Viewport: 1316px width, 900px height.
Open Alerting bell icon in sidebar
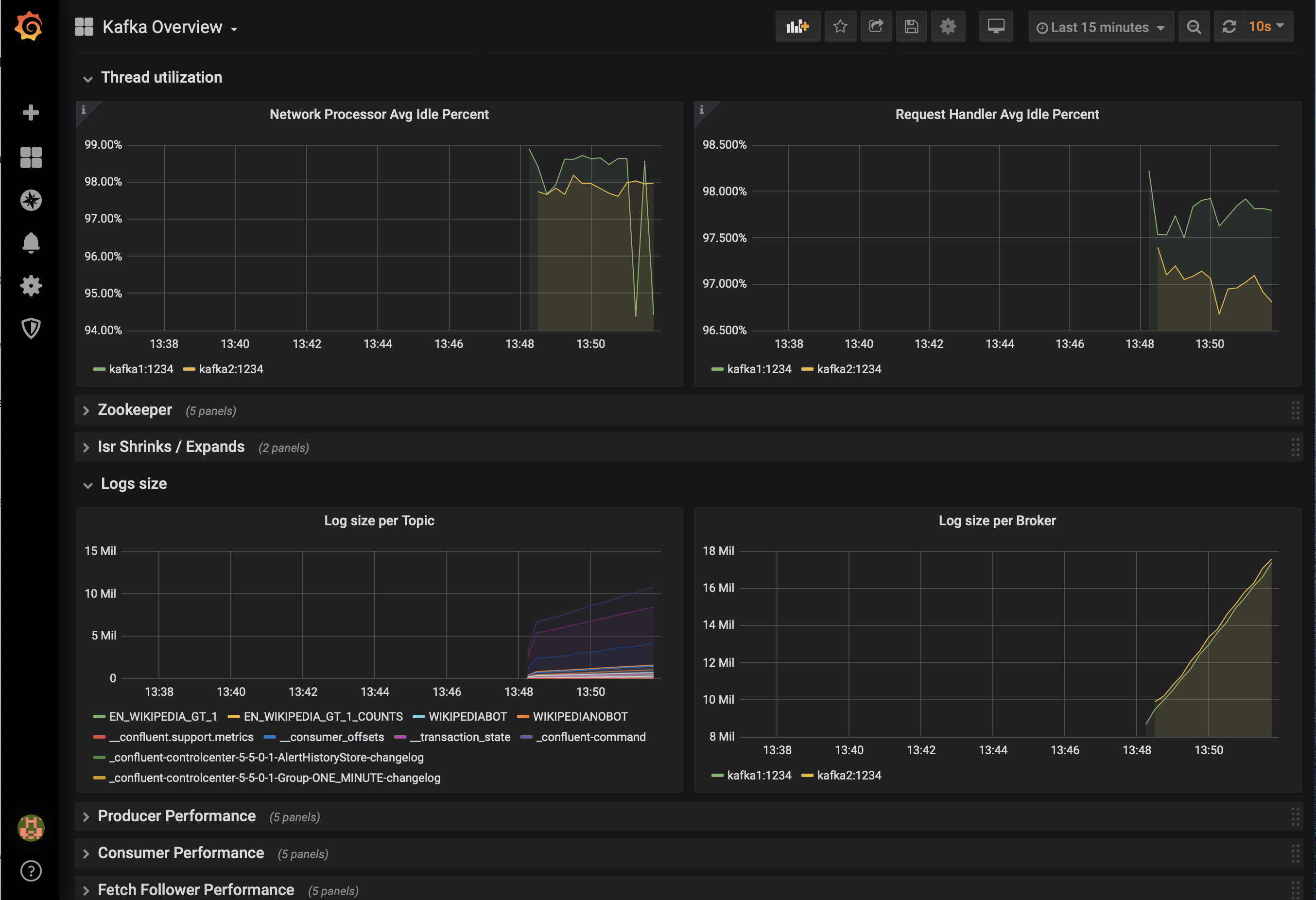tap(31, 243)
